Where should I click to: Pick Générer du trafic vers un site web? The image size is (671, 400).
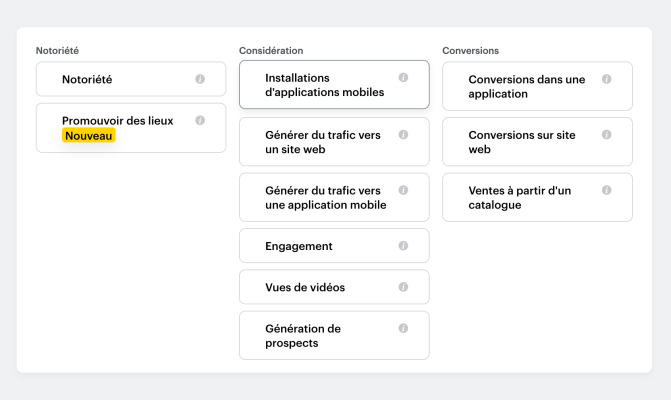[320, 142]
